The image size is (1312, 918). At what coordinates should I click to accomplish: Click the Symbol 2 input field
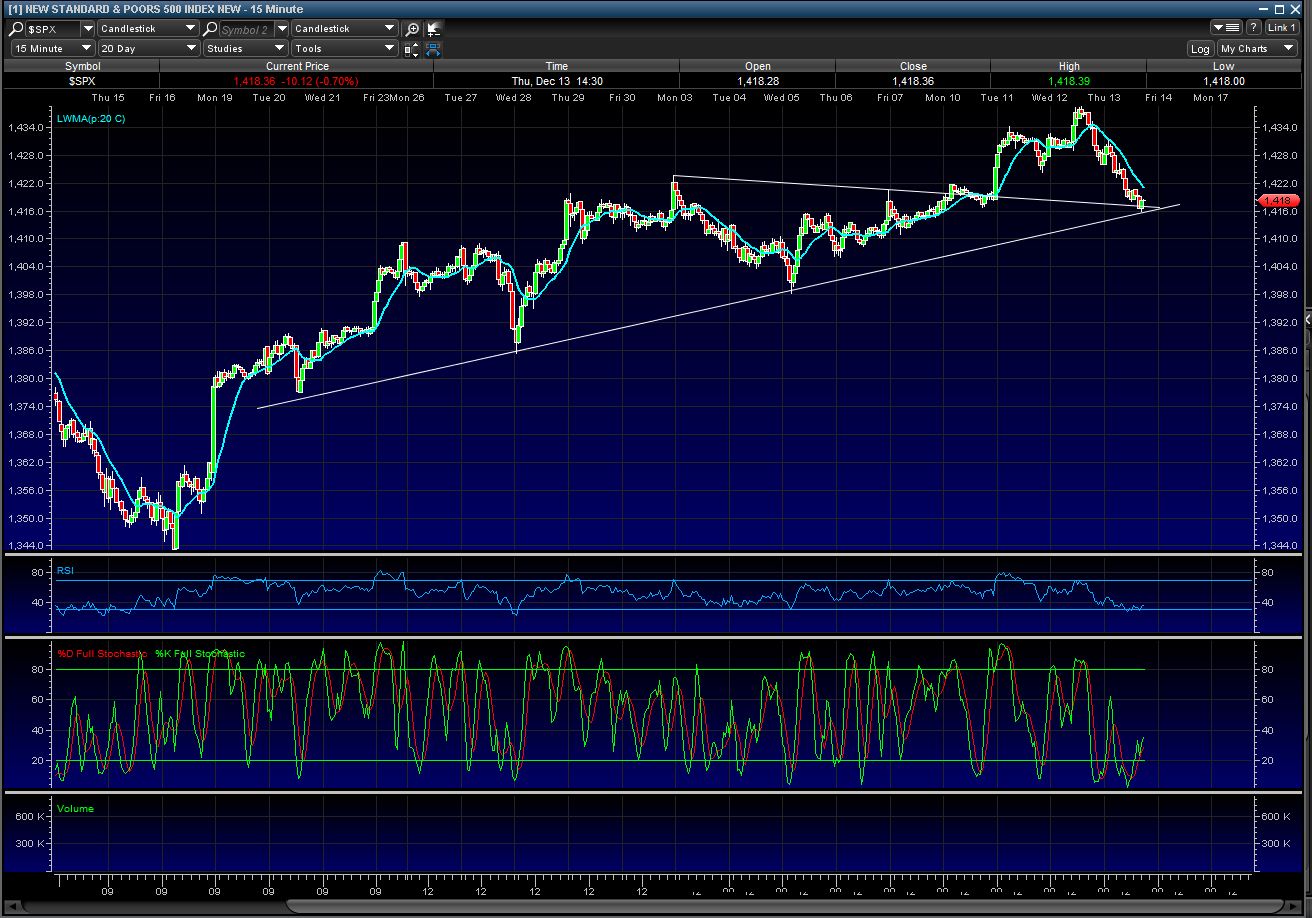point(245,29)
